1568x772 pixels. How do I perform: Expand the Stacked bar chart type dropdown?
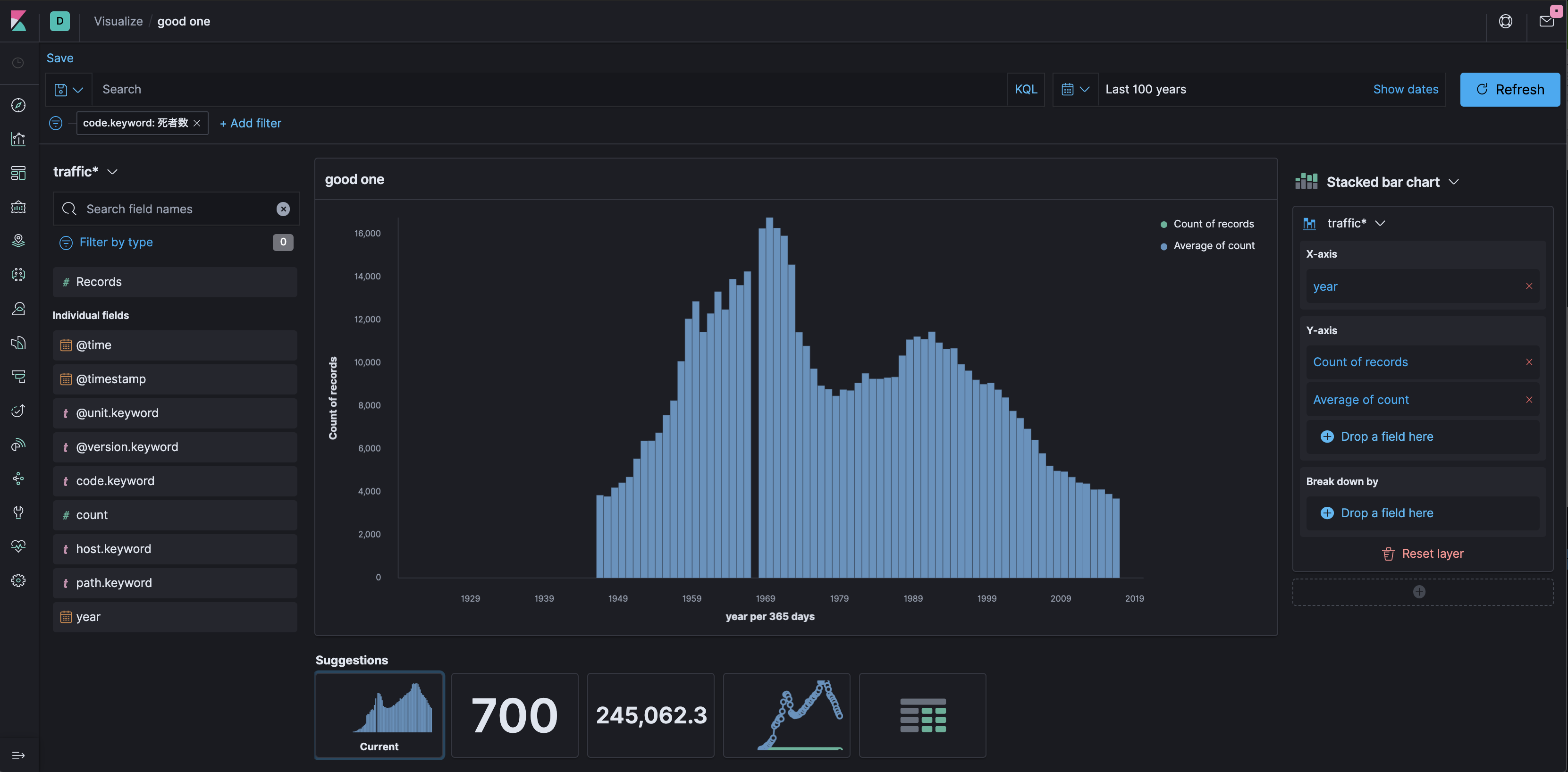pyautogui.click(x=1383, y=182)
